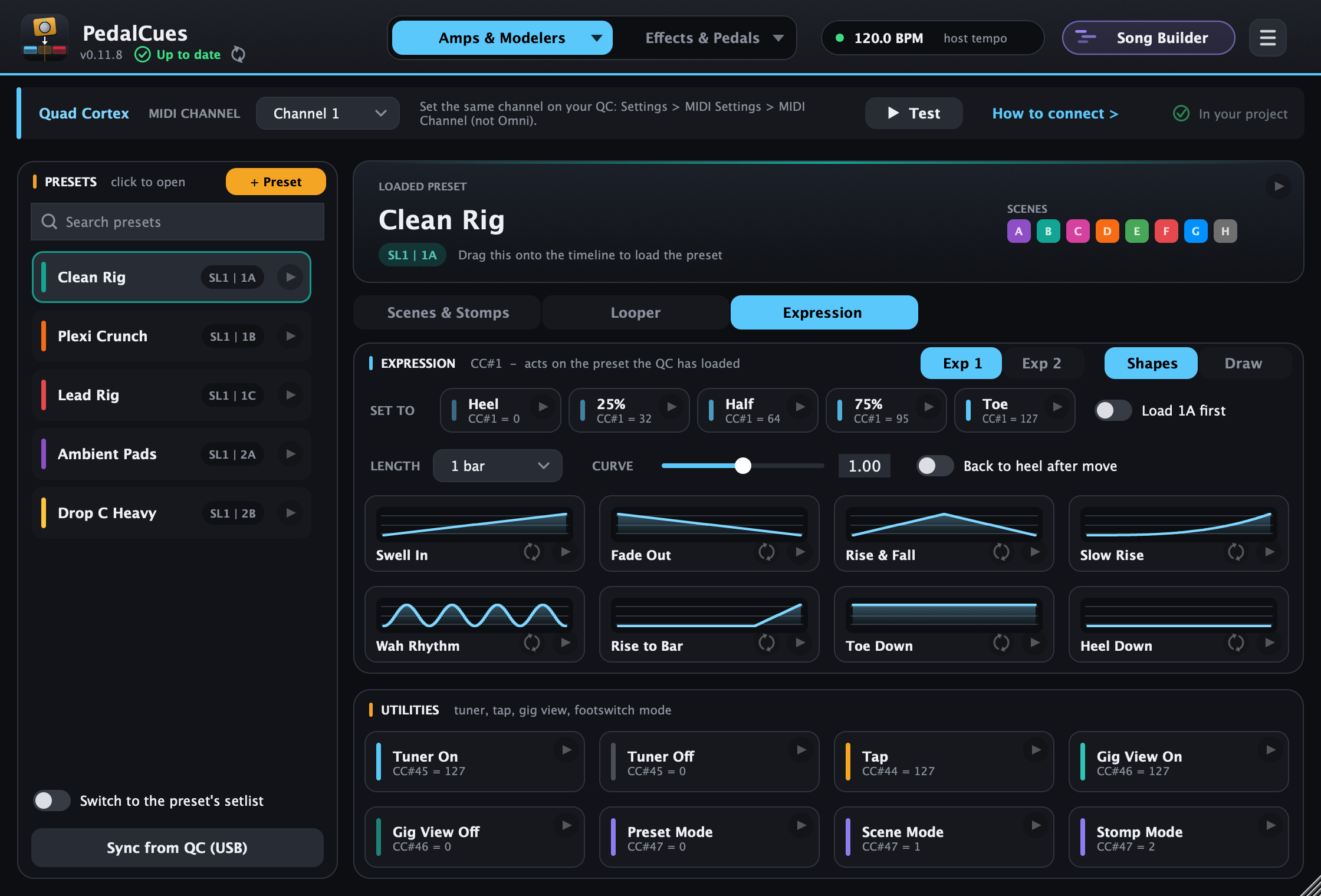The width and height of the screenshot is (1321, 896).
Task: Select the Shapes mode button
Action: click(1151, 363)
